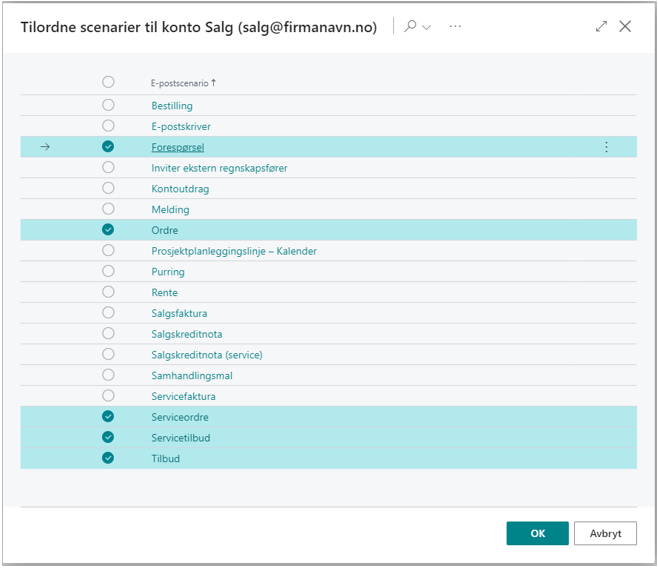The image size is (658, 568).
Task: Deselect the Ordre scenario checkmark
Action: [108, 230]
